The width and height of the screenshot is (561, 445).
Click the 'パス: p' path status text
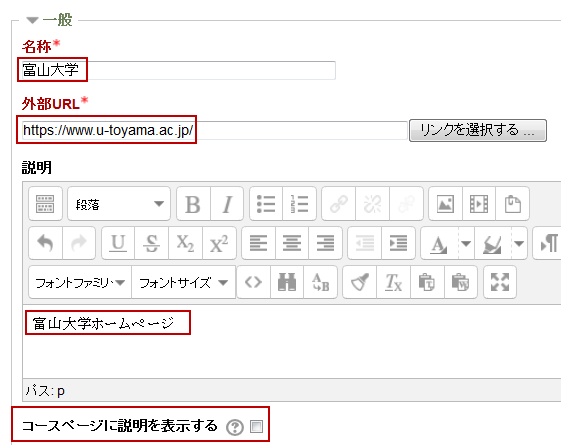45,391
